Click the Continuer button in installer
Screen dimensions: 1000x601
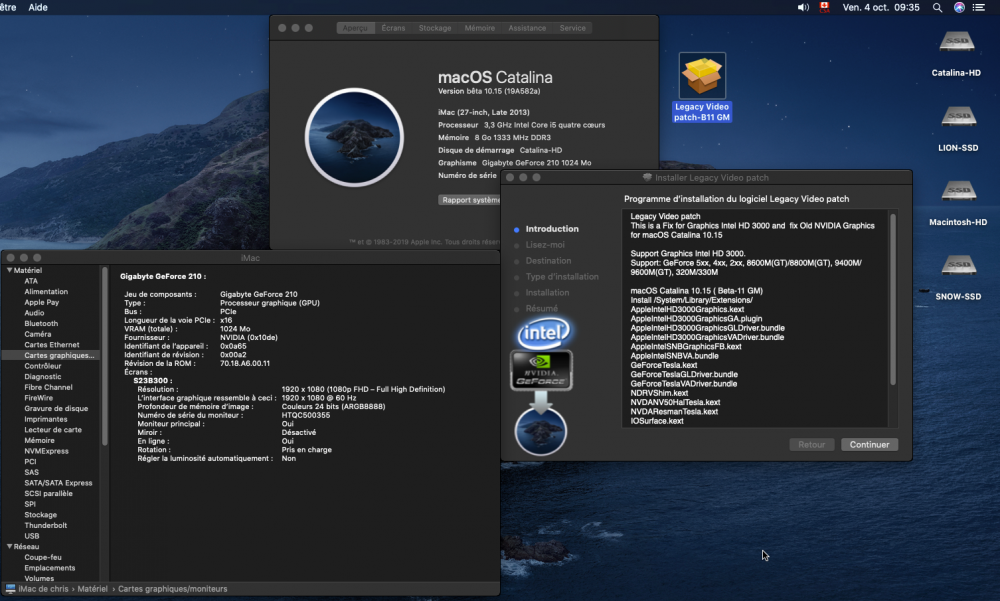coord(869,445)
